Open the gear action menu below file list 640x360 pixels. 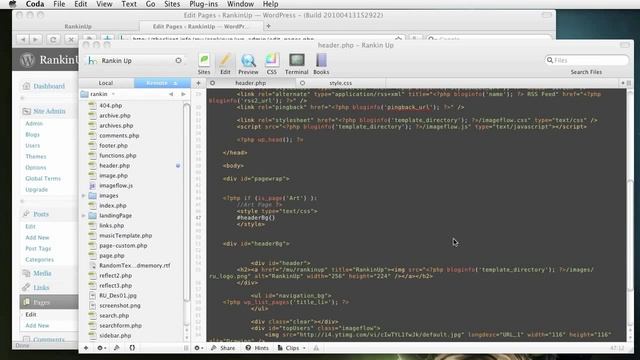[x=101, y=348]
